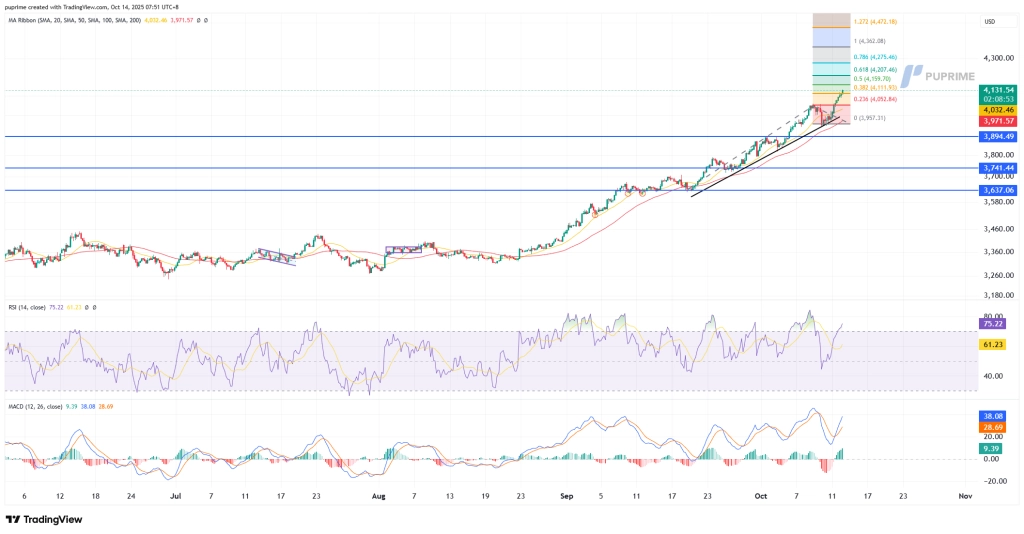
Task: Click the Sep label on the time axis
Action: [567, 495]
